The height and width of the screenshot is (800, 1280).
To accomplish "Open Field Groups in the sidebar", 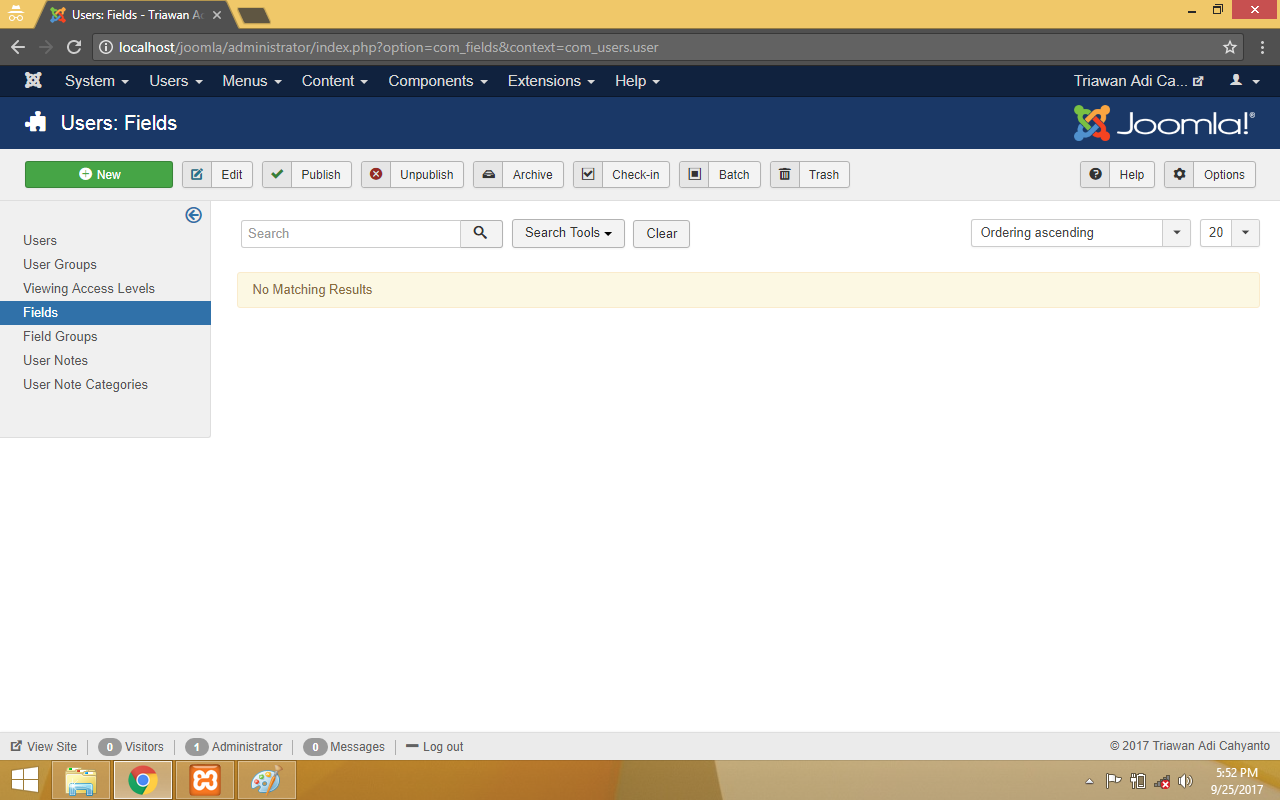I will pyautogui.click(x=60, y=336).
